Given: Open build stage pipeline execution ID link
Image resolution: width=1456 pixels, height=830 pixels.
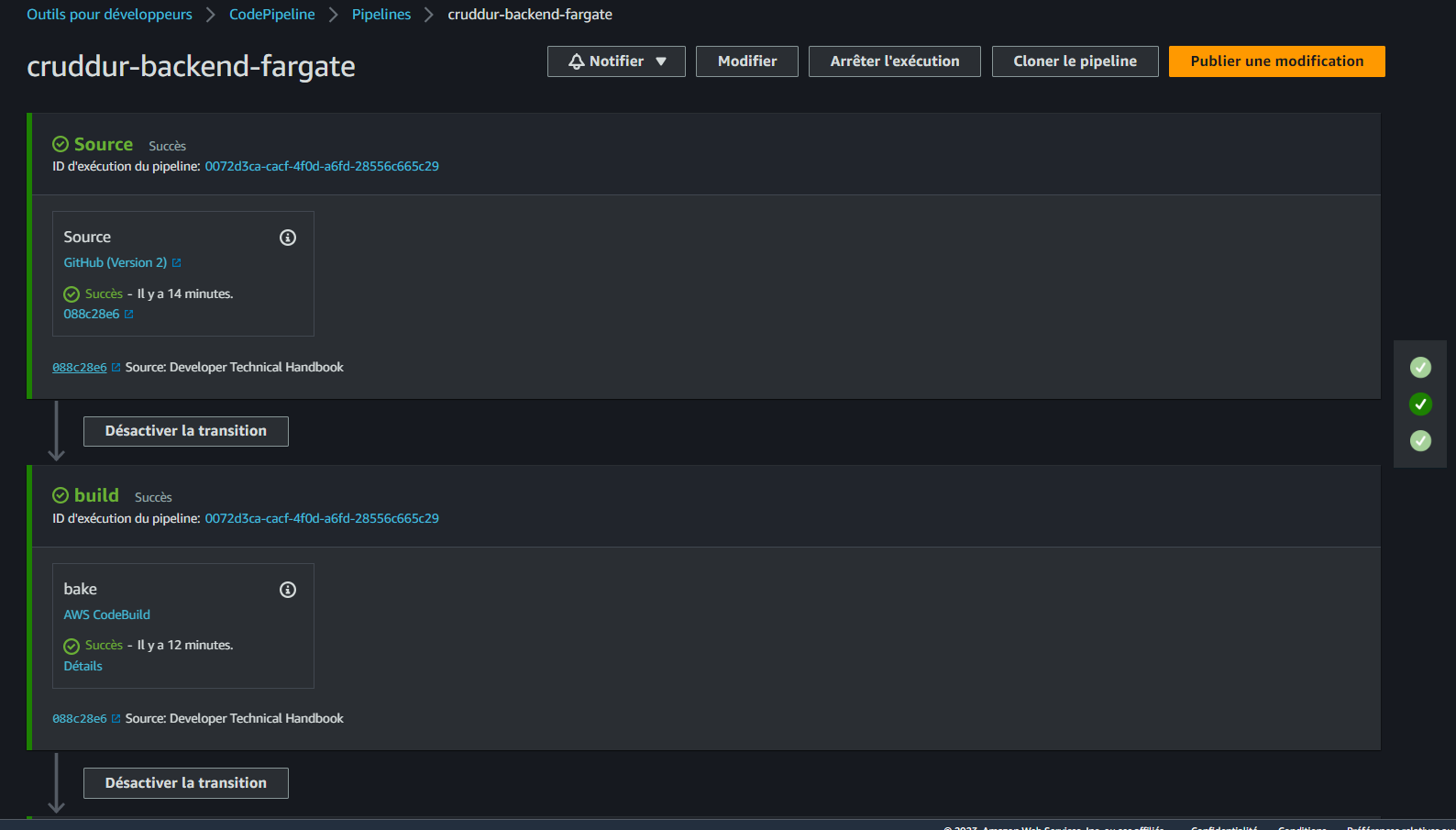Looking at the screenshot, I should click(x=322, y=518).
